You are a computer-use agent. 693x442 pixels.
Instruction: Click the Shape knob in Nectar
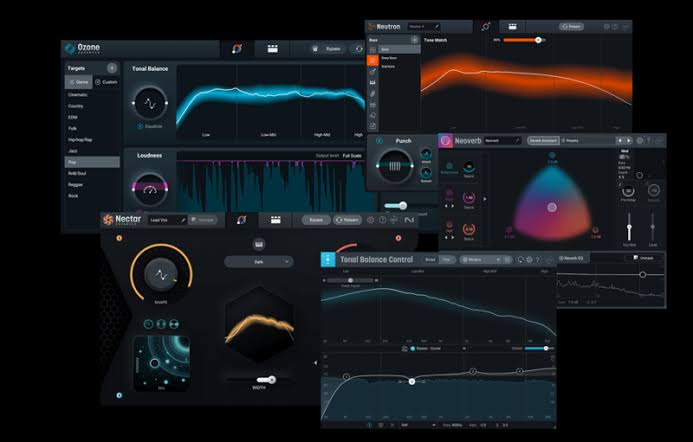point(161,274)
